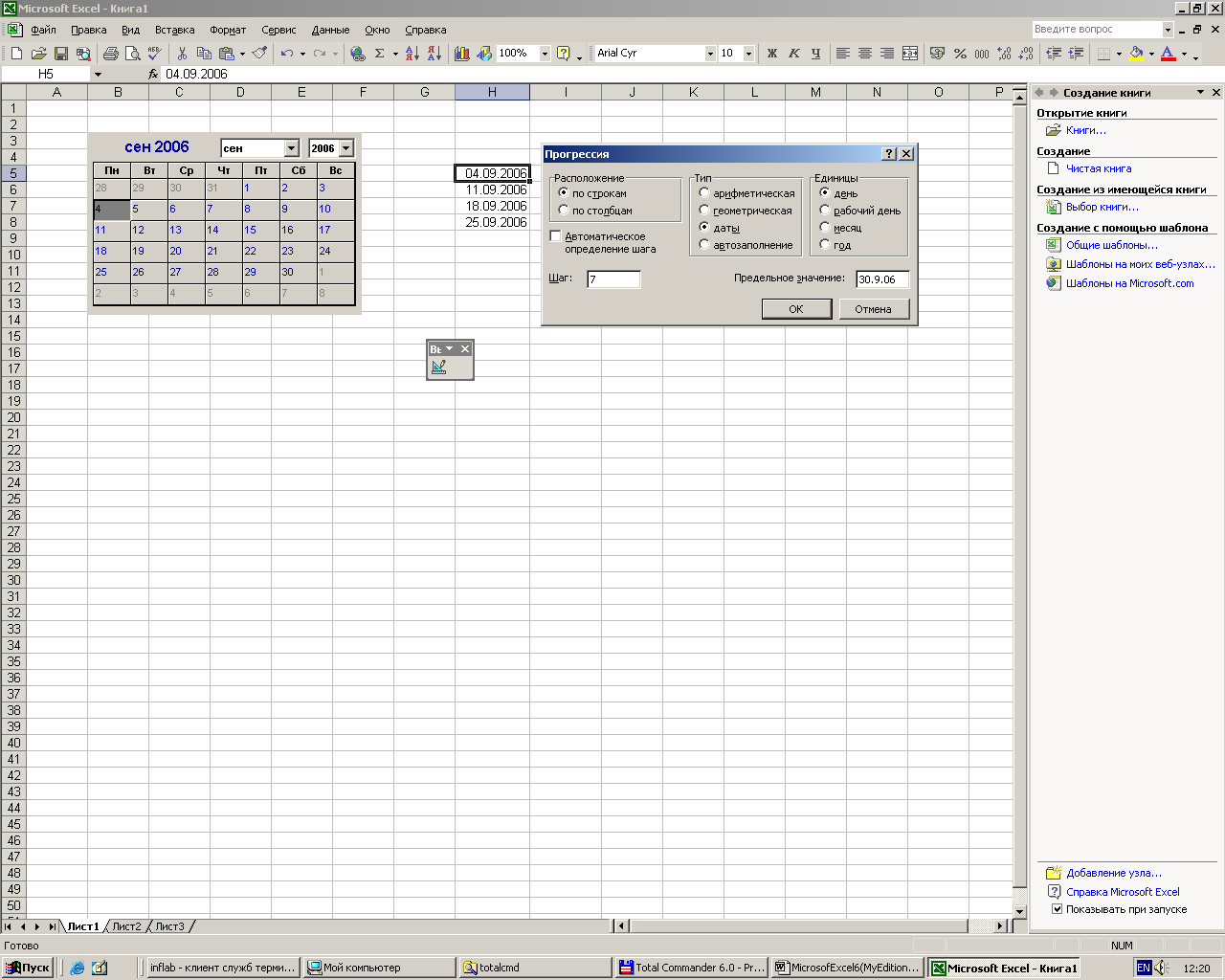Toggle Italic formatting (К)
Image resolution: width=1225 pixels, height=980 pixels.
tap(794, 54)
